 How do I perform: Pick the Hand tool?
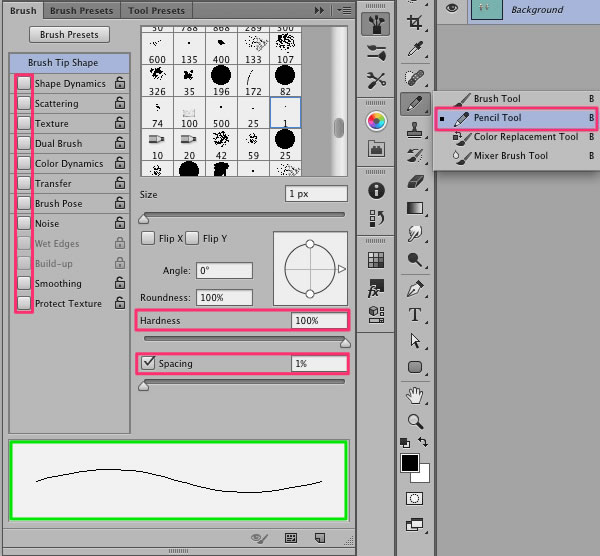pos(414,395)
